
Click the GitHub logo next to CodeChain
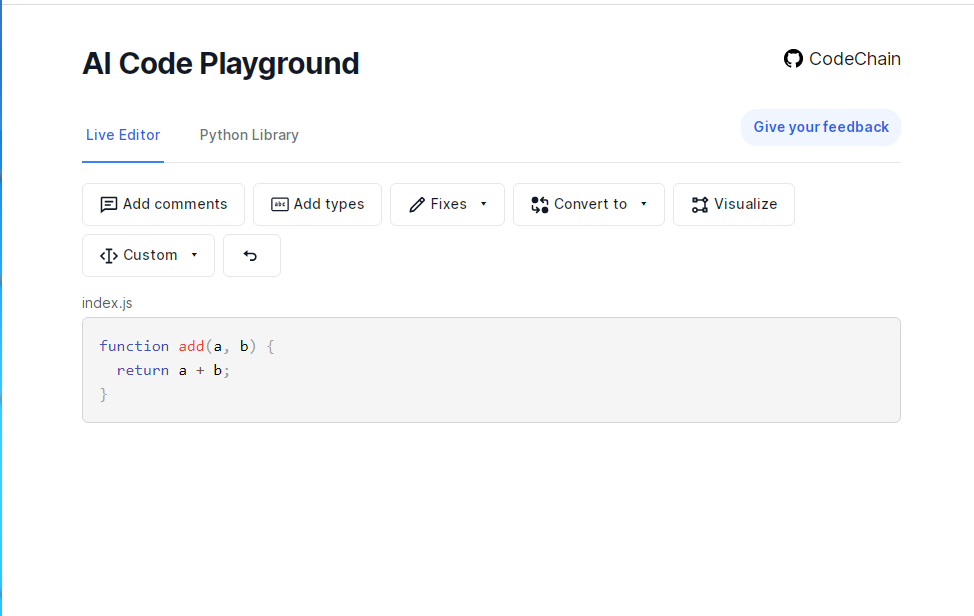(x=793, y=58)
